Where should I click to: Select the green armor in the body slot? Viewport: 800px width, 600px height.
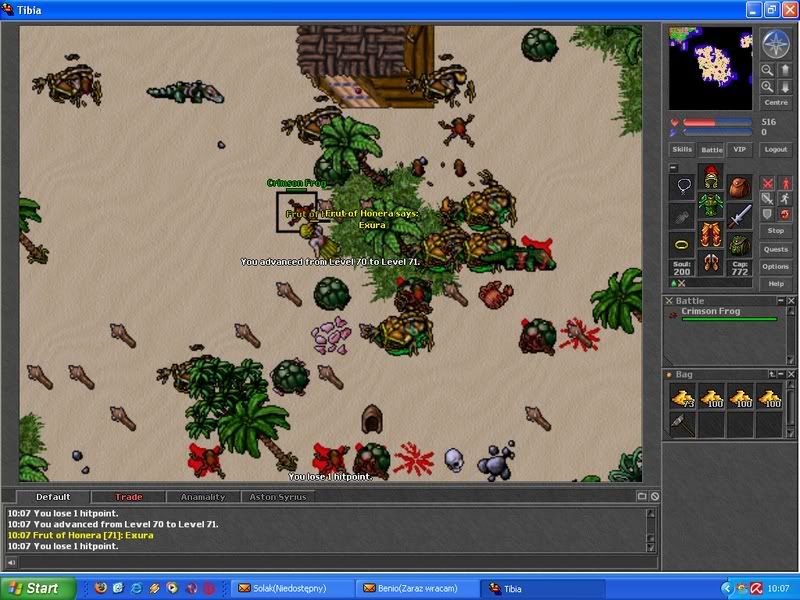point(711,205)
